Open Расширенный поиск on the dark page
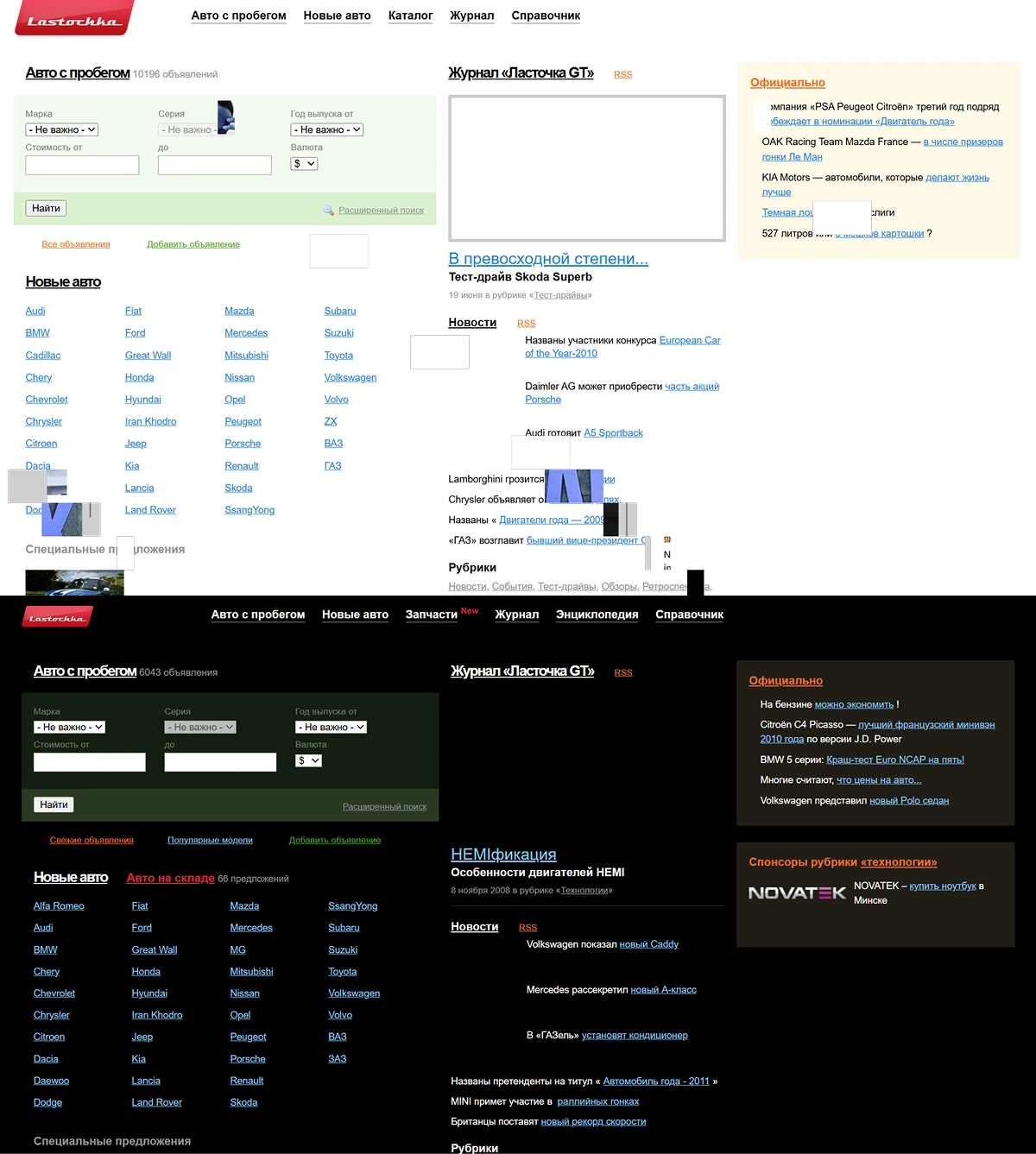Image resolution: width=1036 pixels, height=1154 pixels. point(384,806)
